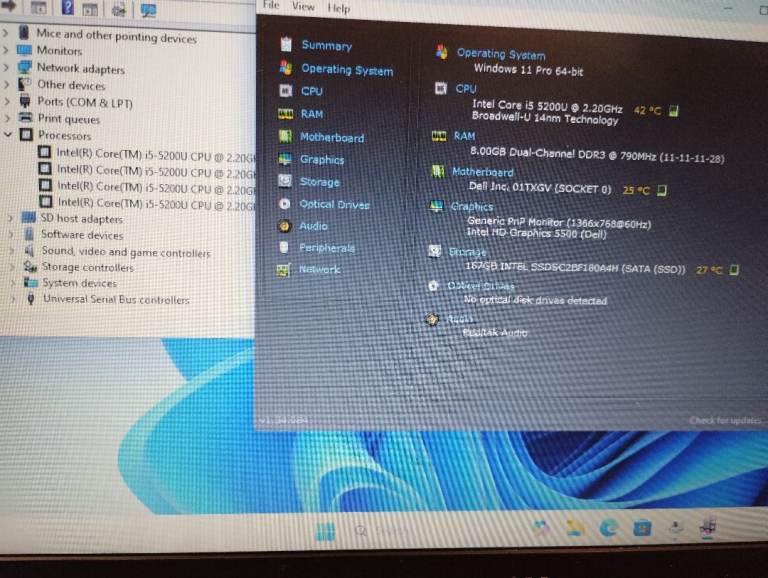The height and width of the screenshot is (578, 768).
Task: Click No optical disk drives detected text
Action: pyautogui.click(x=535, y=300)
